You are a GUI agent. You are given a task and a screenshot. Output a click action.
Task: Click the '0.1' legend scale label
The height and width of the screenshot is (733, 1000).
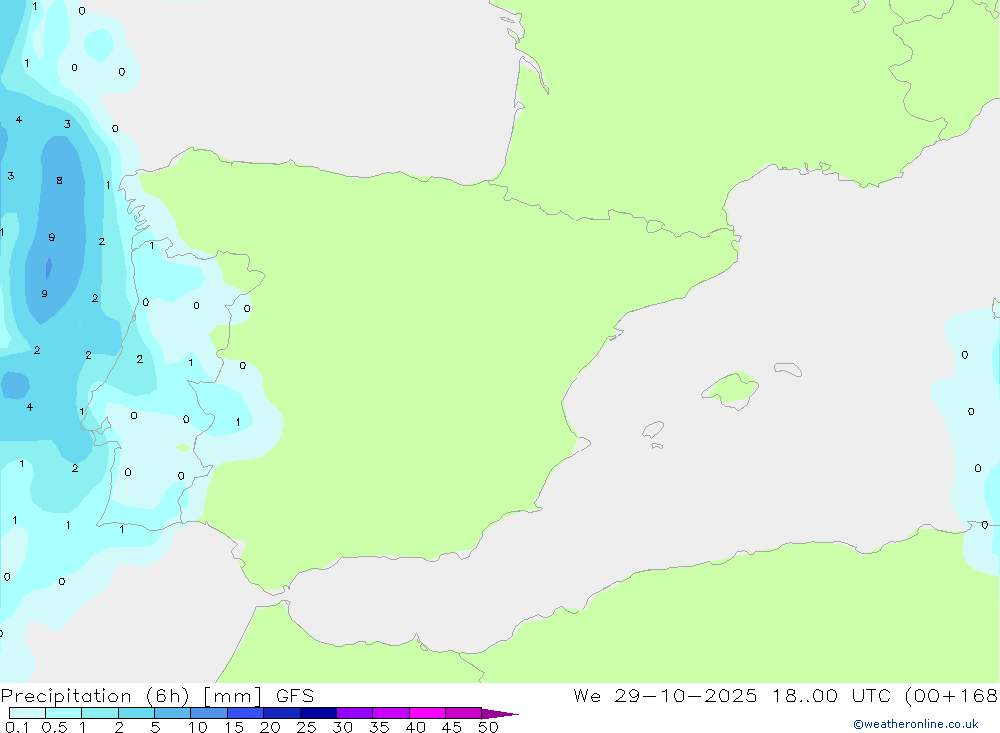tap(17, 727)
